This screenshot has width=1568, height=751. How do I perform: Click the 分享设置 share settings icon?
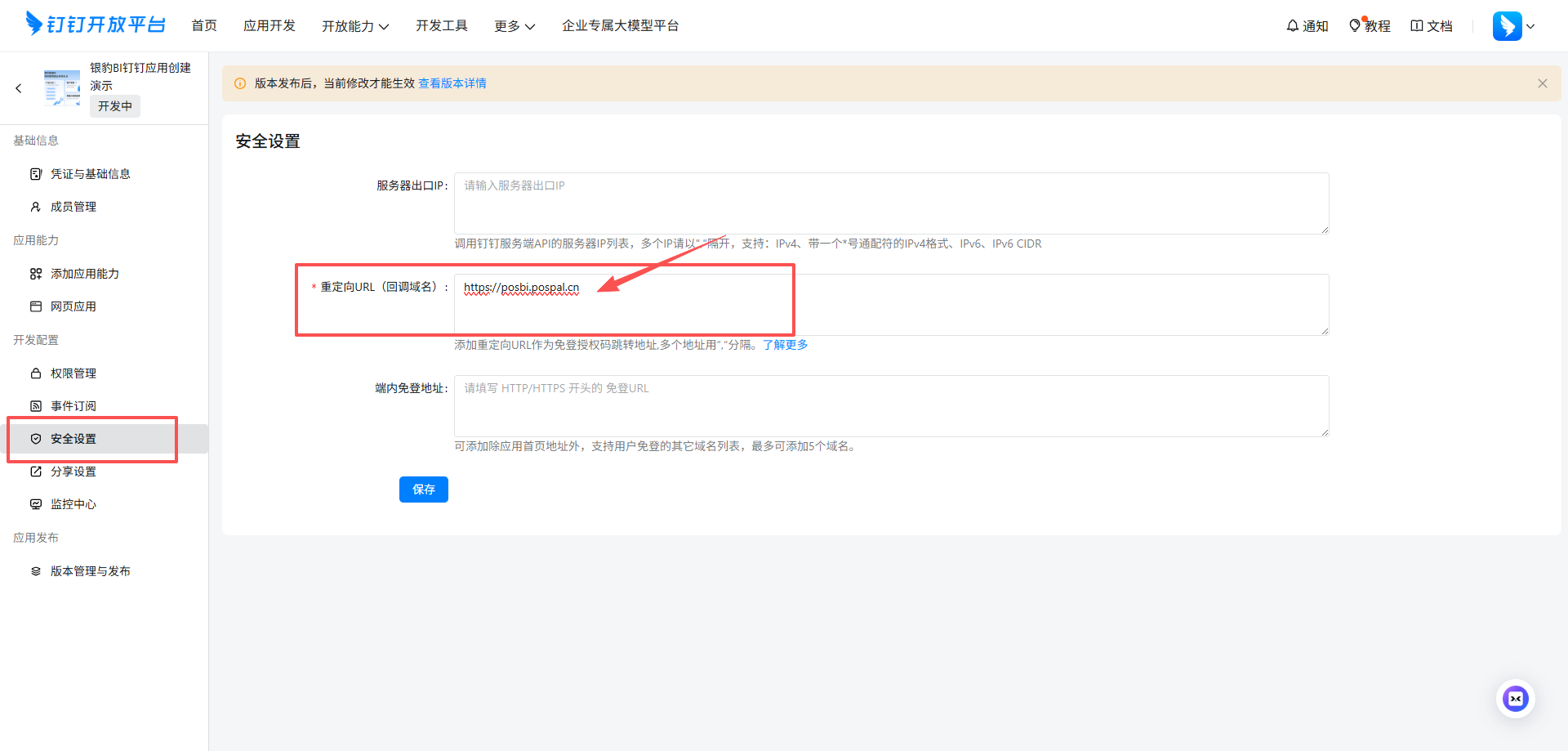pos(35,471)
